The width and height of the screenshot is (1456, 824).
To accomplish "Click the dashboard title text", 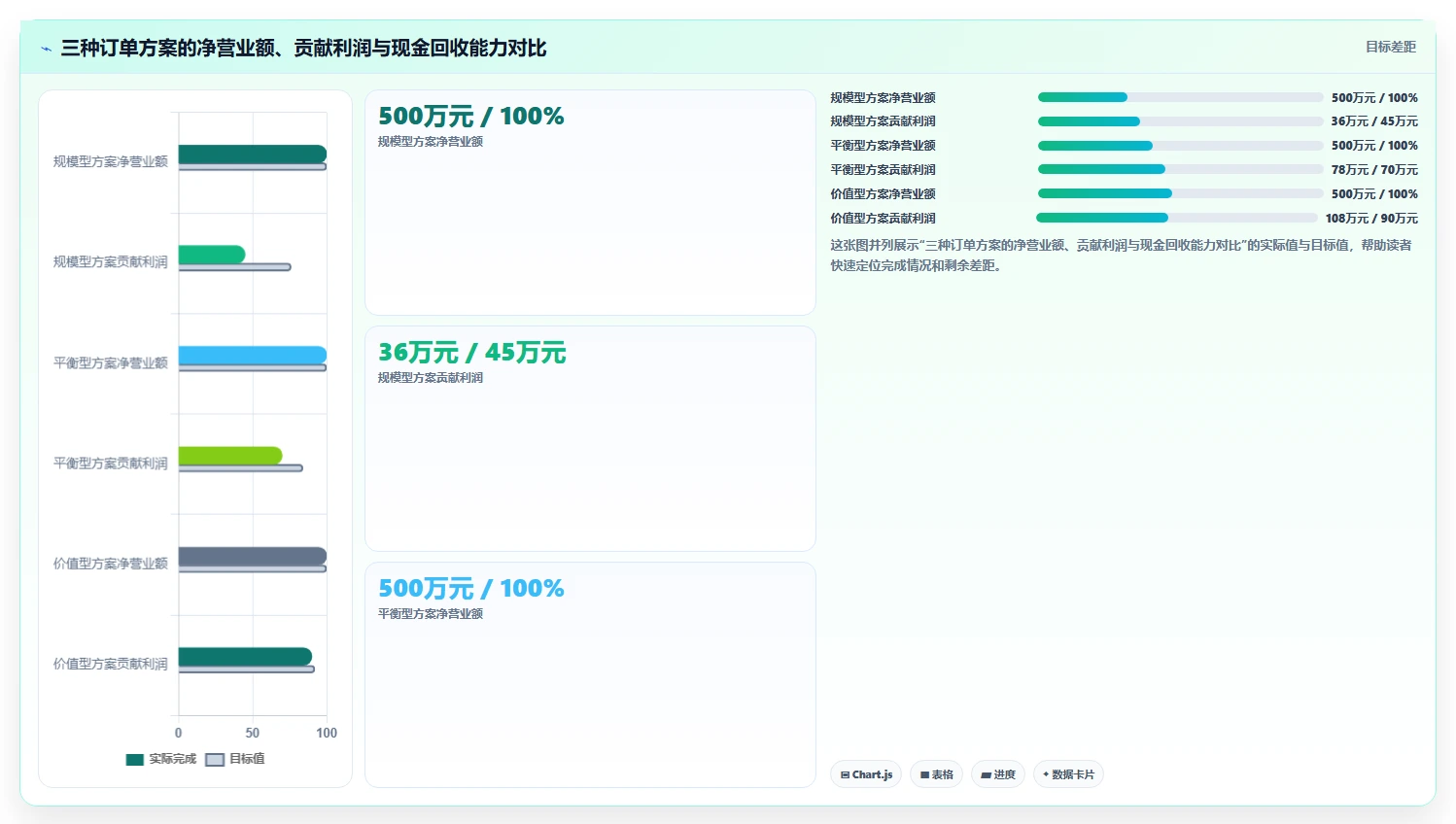I will click(303, 48).
